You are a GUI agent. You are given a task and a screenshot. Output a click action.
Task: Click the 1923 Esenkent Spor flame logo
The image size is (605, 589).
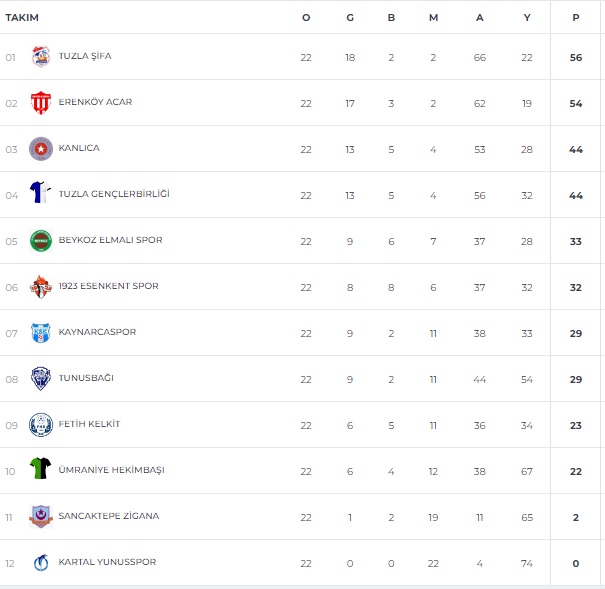coord(41,287)
